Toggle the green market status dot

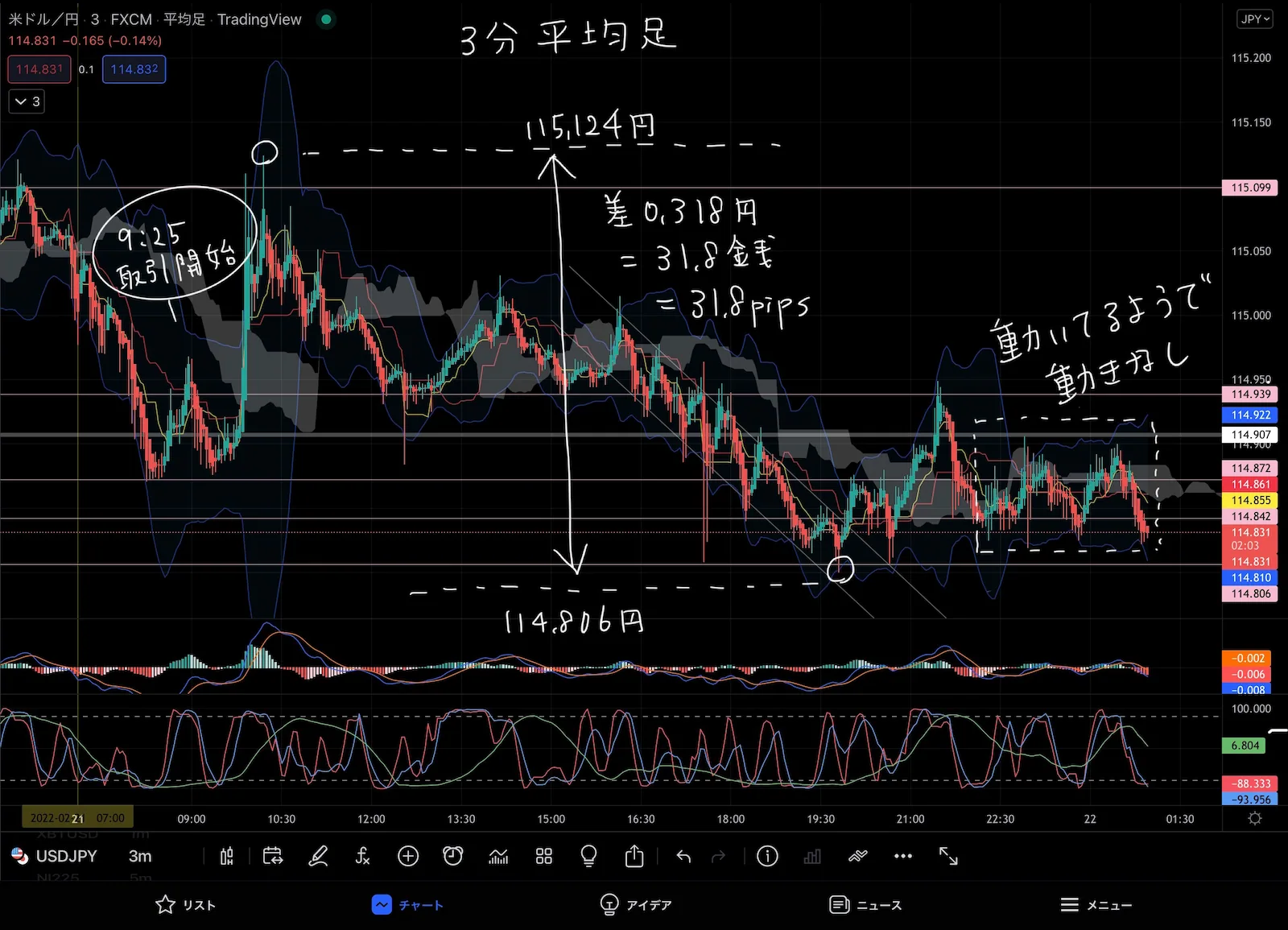pyautogui.click(x=326, y=19)
